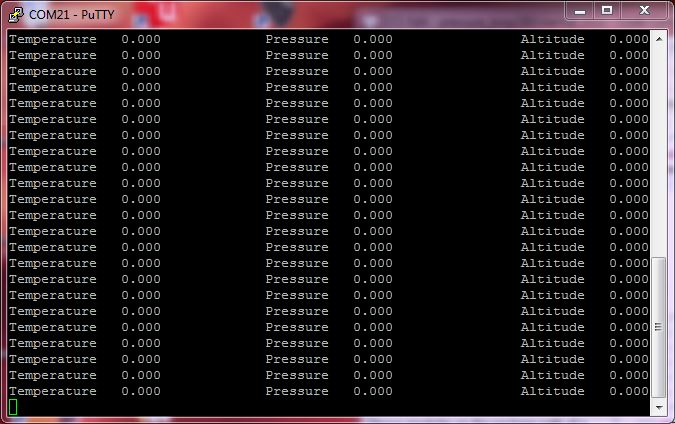Click the scrollbar up arrow
Viewport: 675px width, 424px height.
[659, 39]
